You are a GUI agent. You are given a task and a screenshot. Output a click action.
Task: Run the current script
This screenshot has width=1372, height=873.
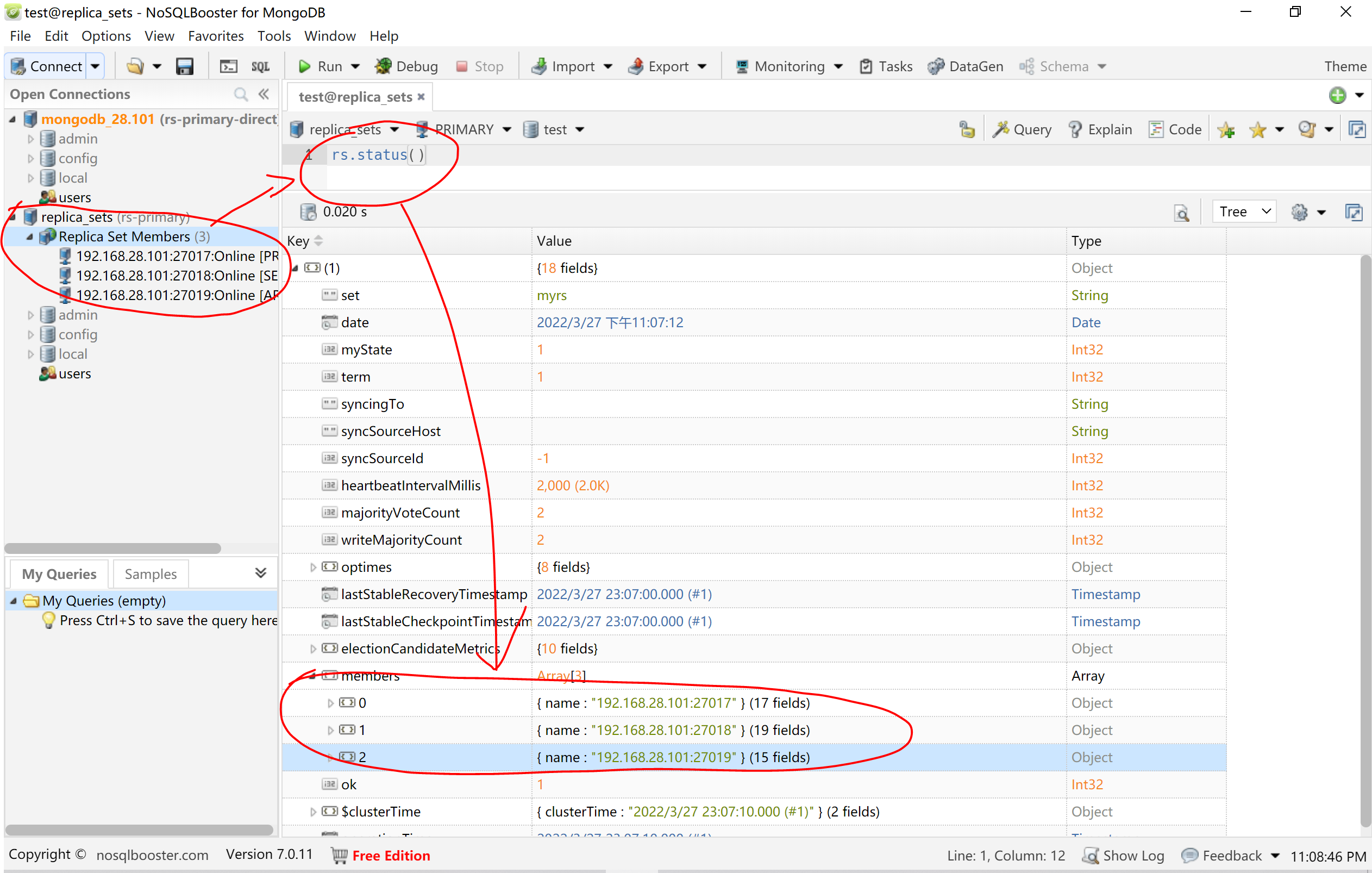click(x=320, y=66)
